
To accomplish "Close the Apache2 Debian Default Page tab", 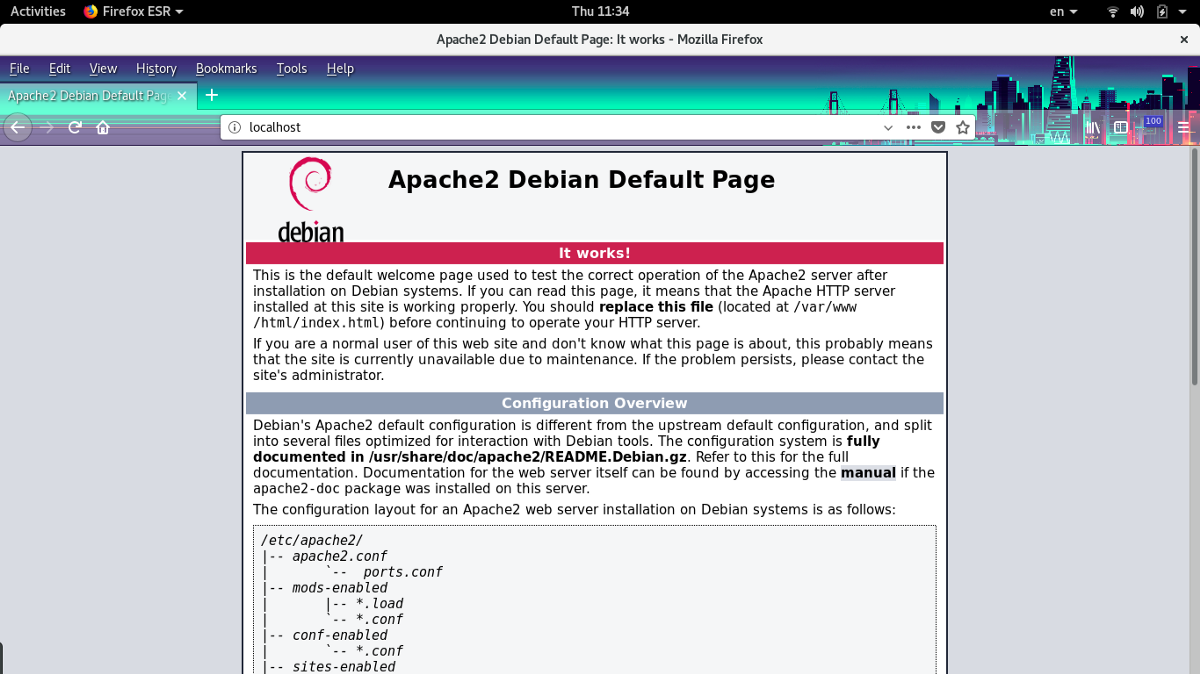I will [x=182, y=96].
